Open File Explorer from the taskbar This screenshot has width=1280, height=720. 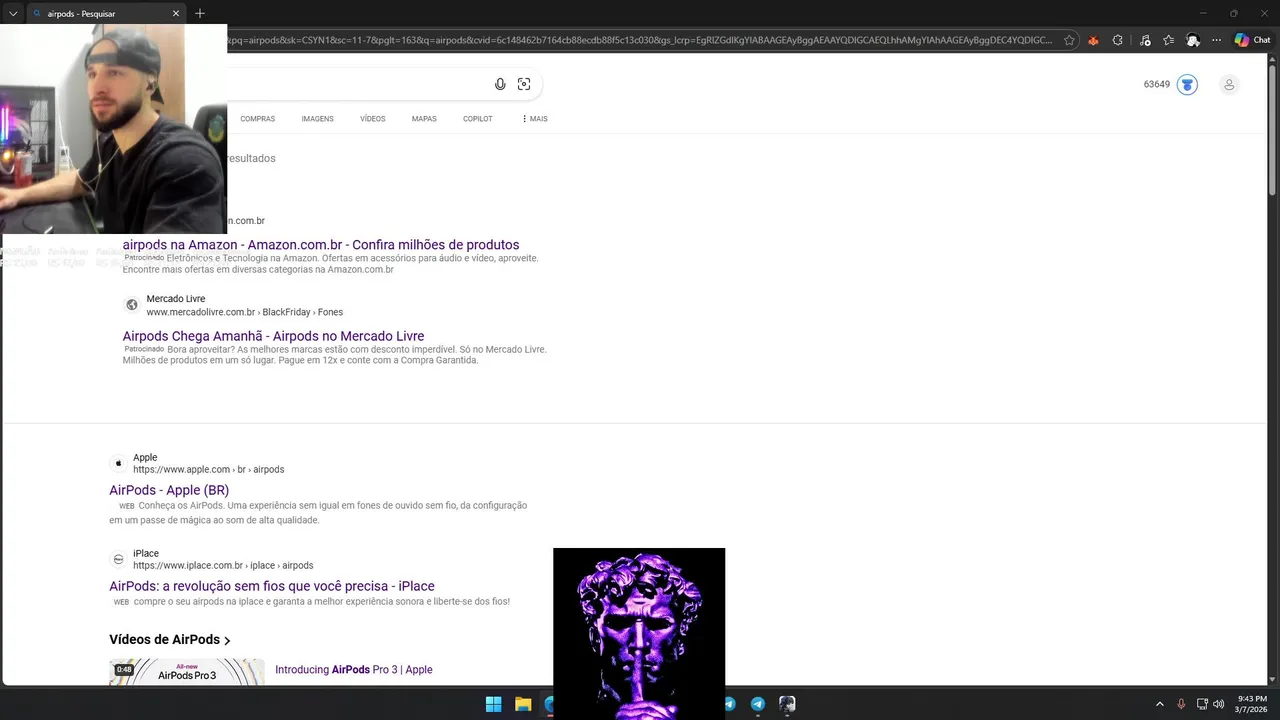(523, 704)
